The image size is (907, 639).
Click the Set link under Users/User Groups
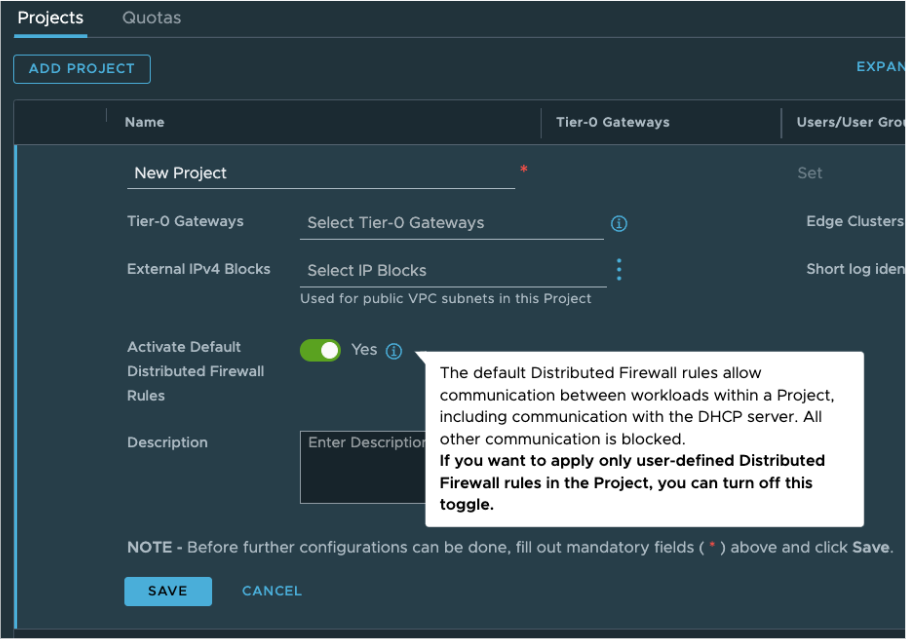coord(810,173)
